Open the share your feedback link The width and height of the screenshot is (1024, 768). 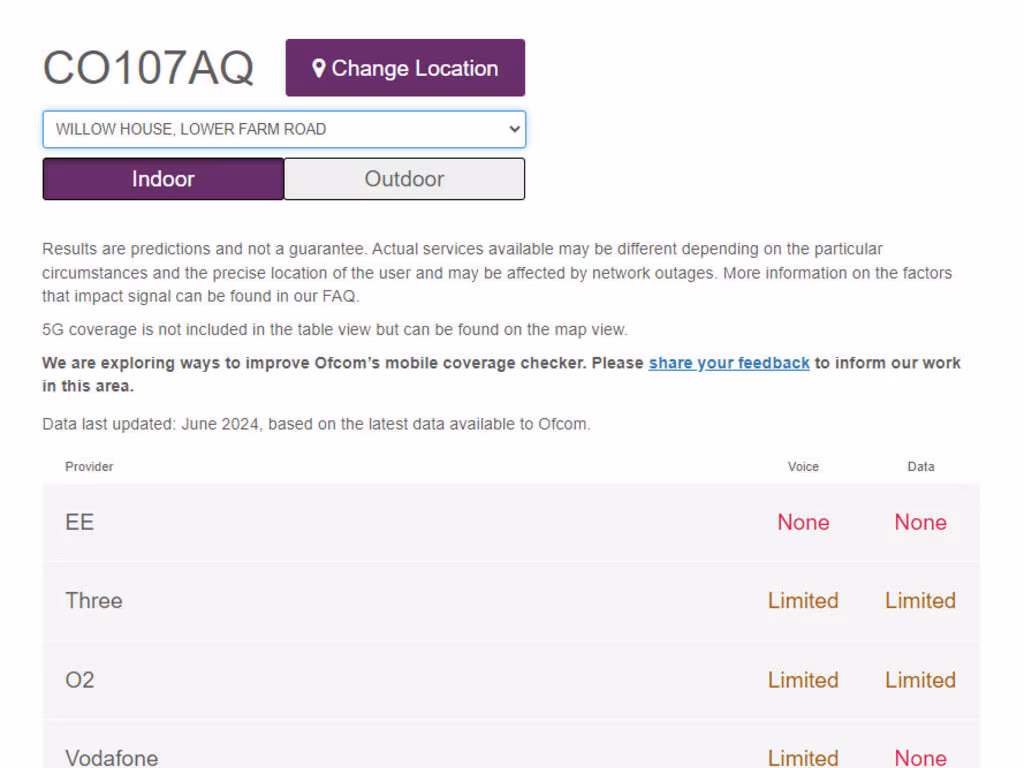729,363
